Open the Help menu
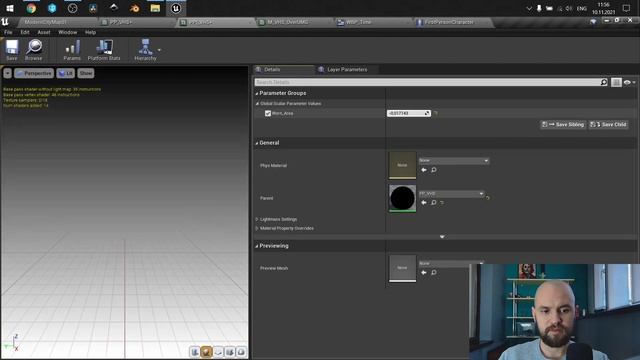This screenshot has height=360, width=640. (90, 32)
